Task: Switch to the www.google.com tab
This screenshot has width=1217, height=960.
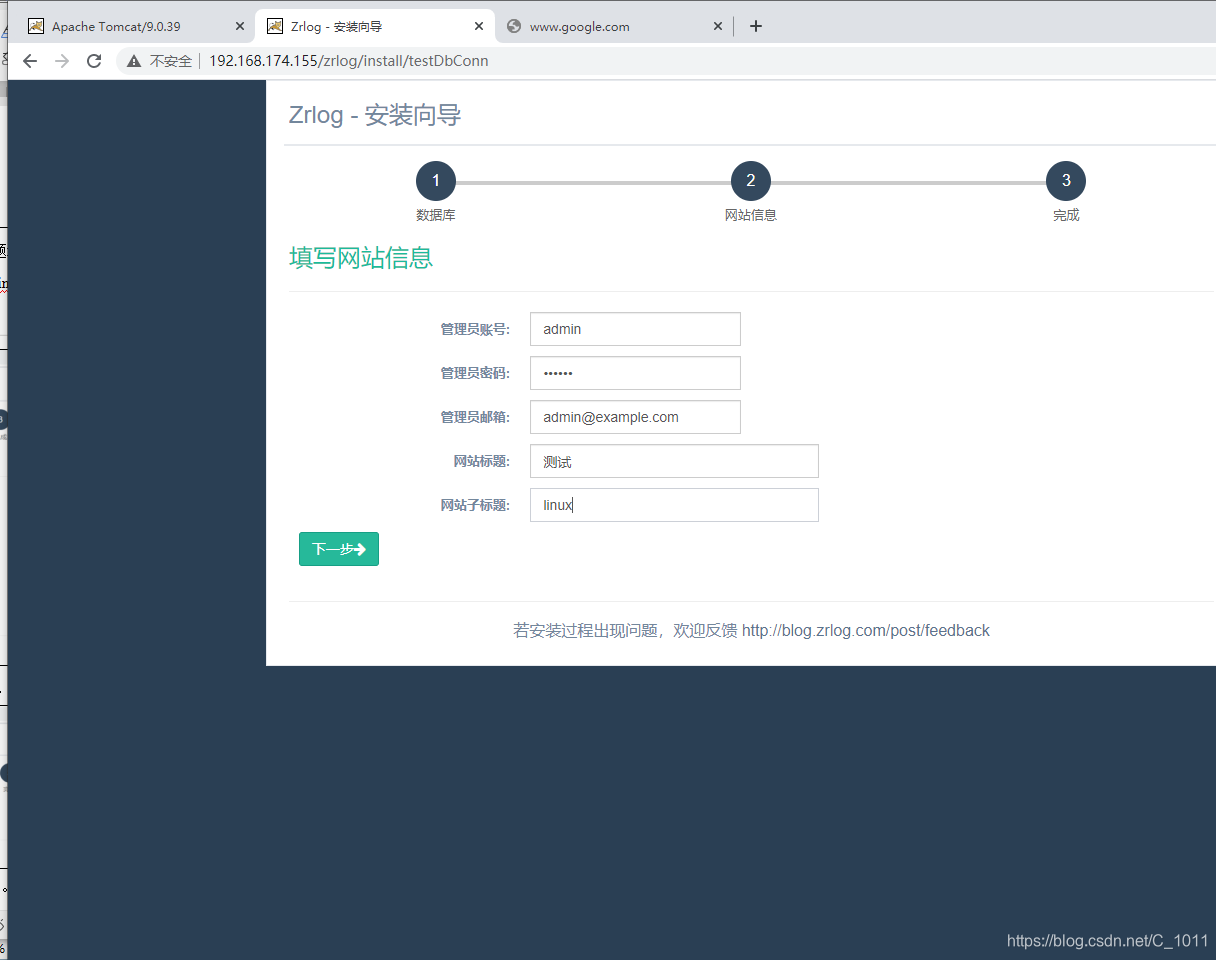Action: coord(614,27)
